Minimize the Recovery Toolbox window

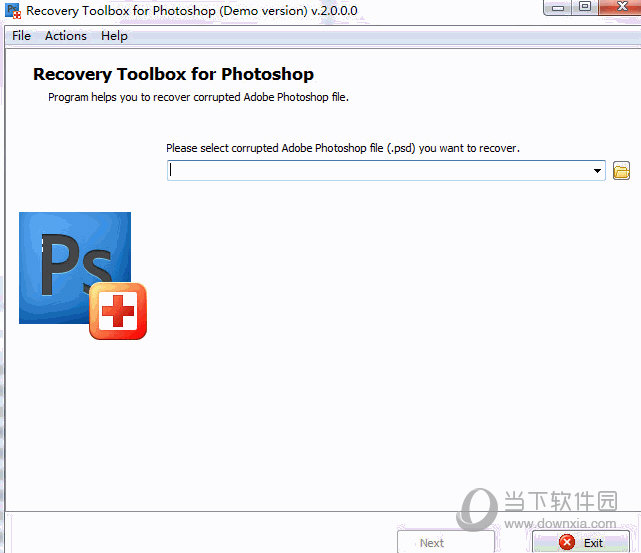tap(558, 7)
